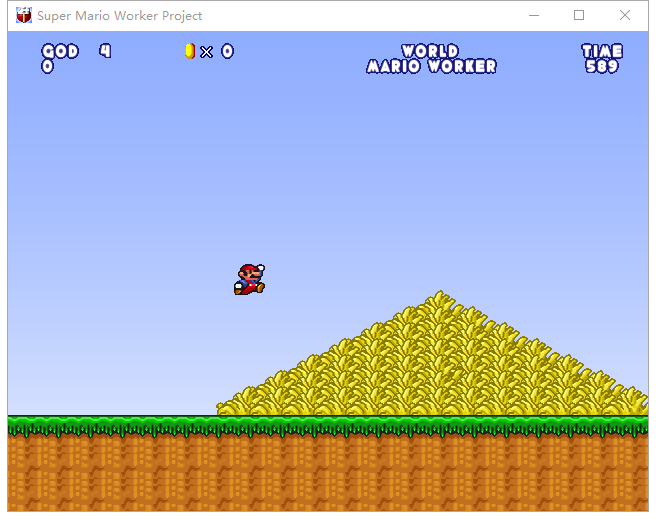Image resolution: width=656 pixels, height=519 pixels.
Task: Click the 'TIME' label
Action: (x=602, y=51)
